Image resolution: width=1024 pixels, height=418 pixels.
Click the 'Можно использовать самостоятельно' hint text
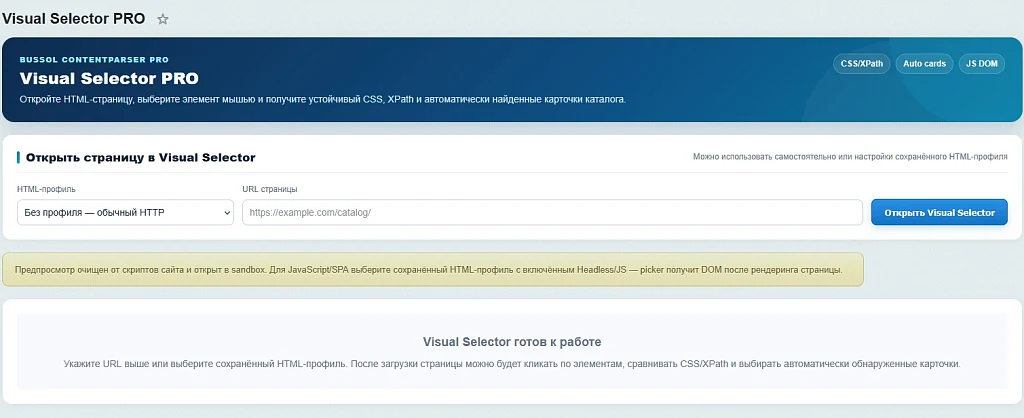(x=850, y=157)
